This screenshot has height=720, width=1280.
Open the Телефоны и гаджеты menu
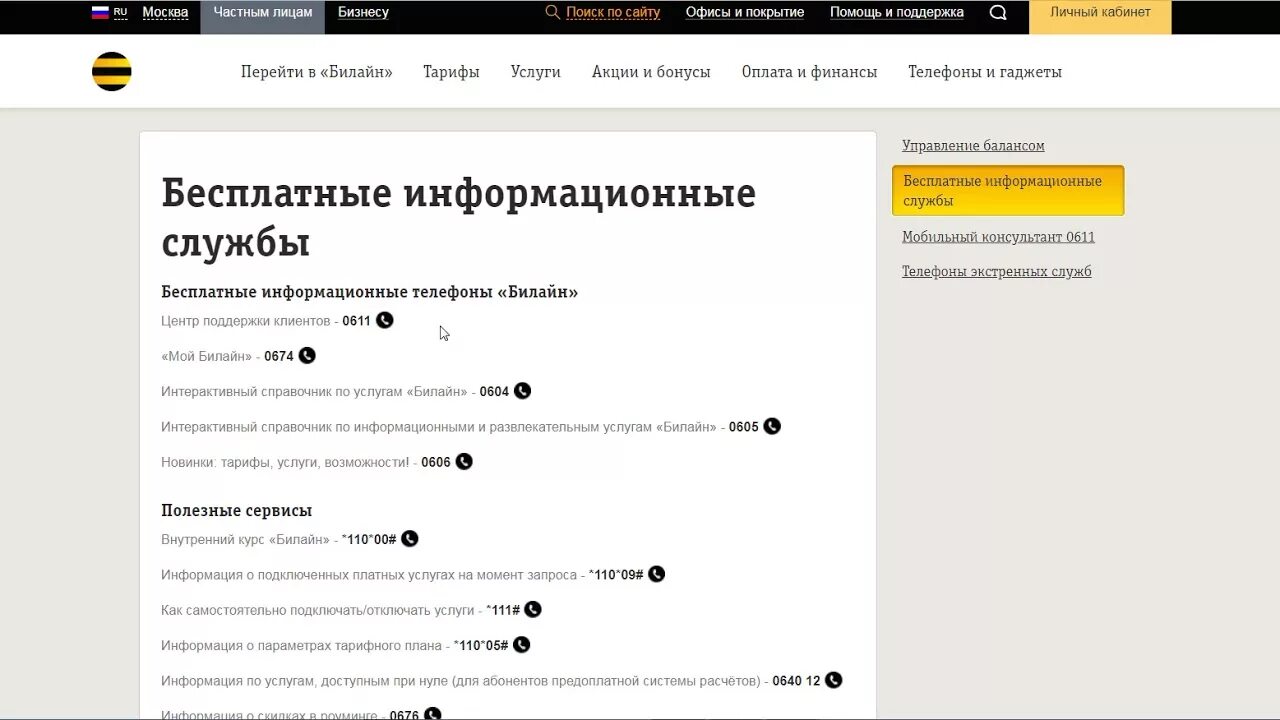tap(985, 72)
